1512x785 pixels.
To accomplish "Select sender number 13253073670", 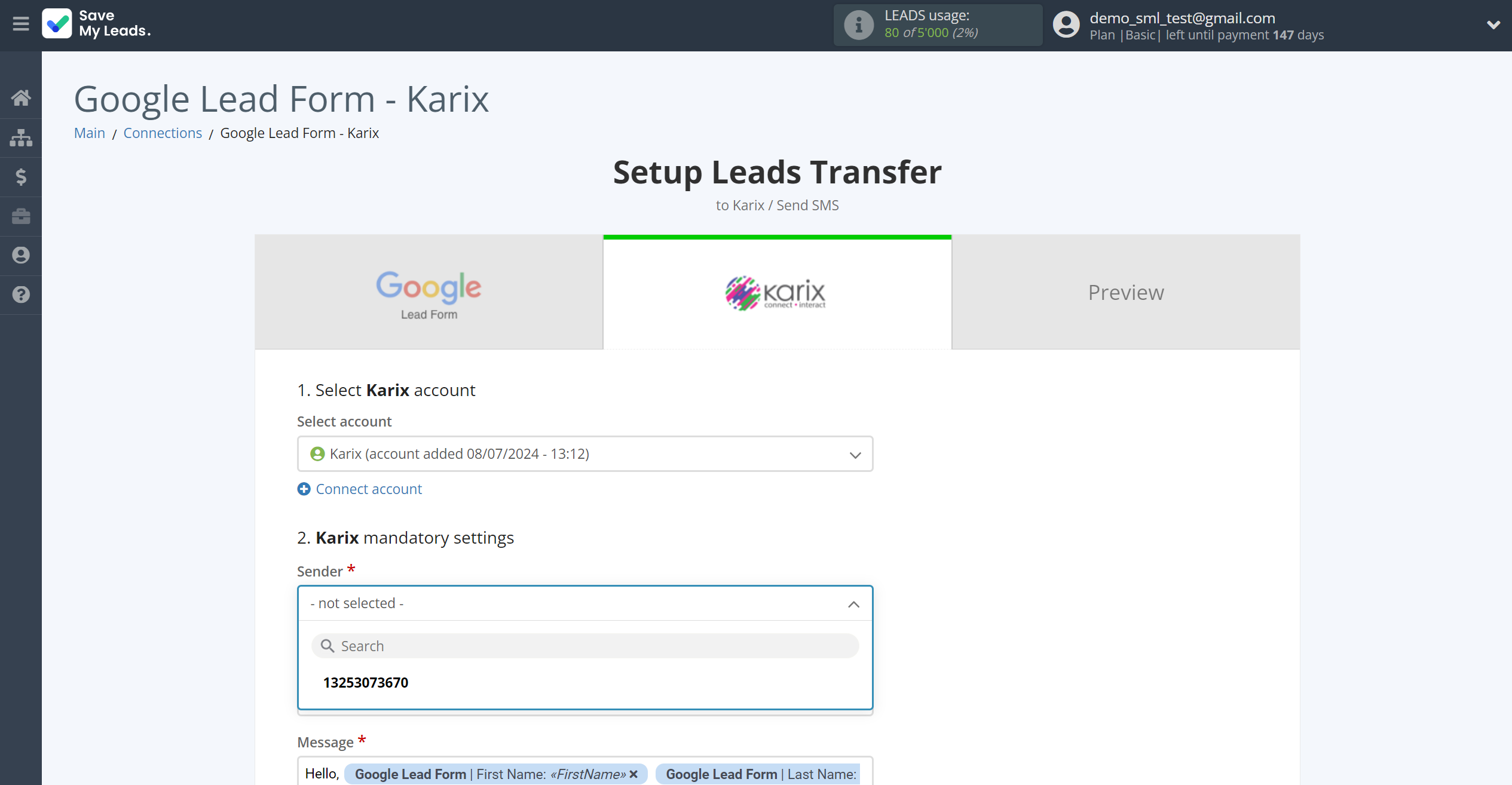I will [366, 682].
